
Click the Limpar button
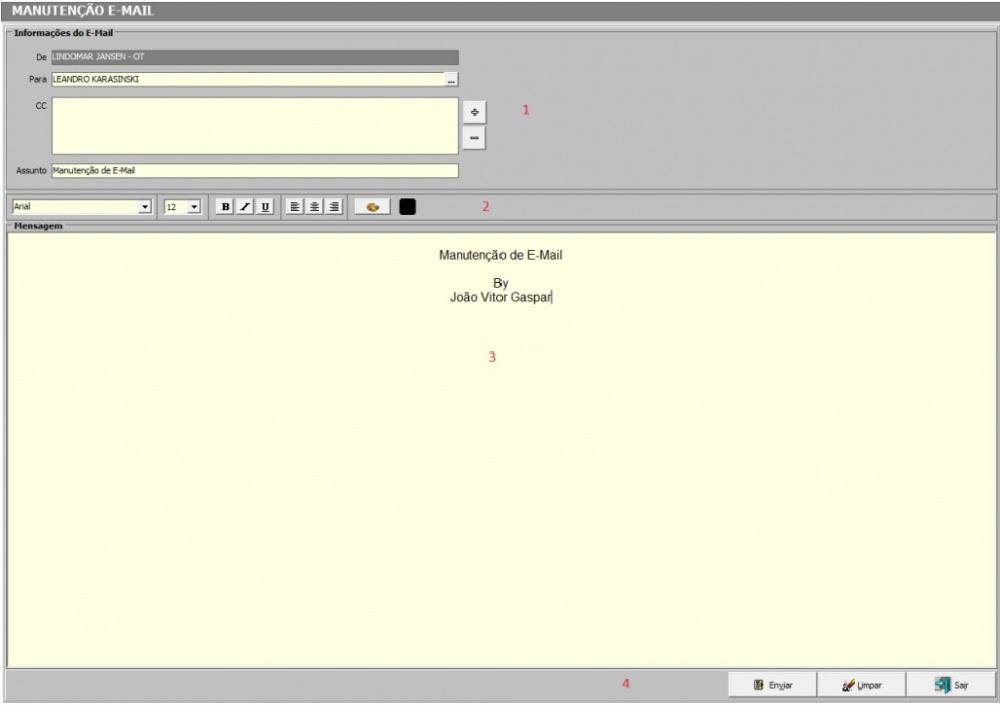[x=861, y=685]
